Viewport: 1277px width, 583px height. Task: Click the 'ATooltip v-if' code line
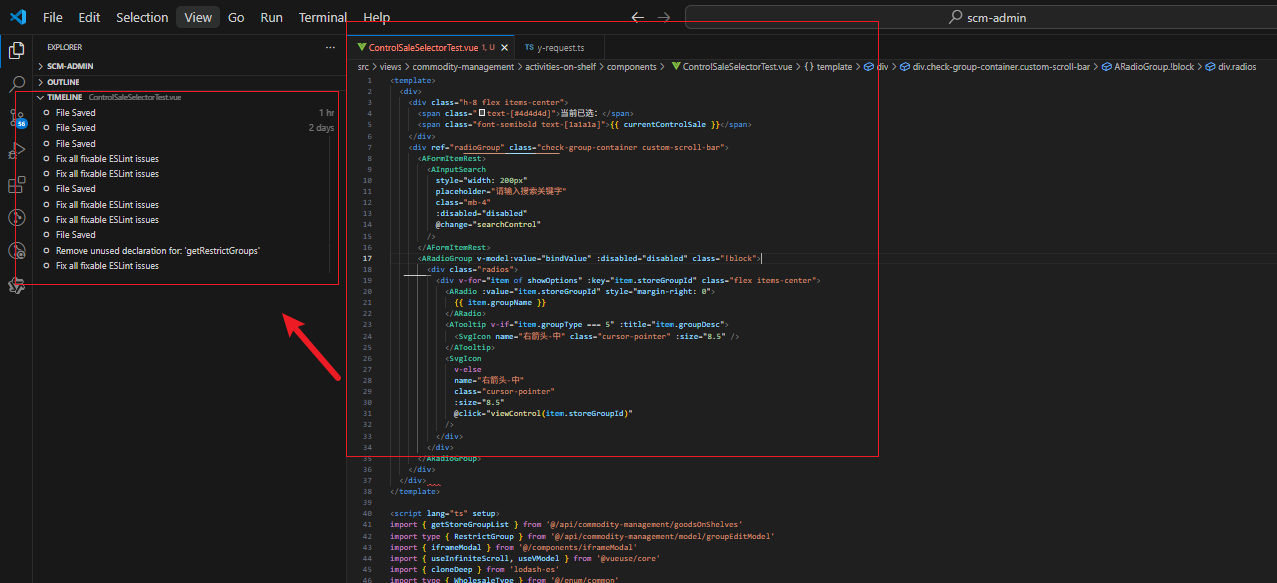(587, 324)
